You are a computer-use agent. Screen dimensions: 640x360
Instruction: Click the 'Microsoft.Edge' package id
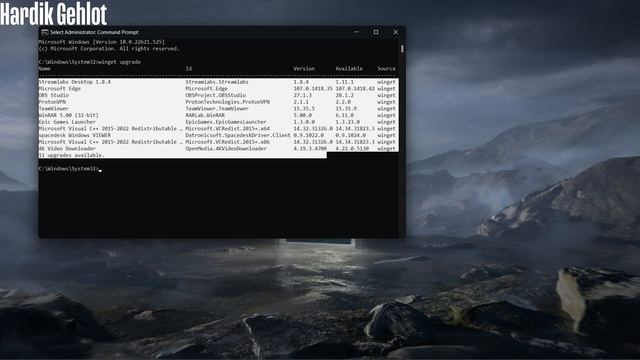207,89
